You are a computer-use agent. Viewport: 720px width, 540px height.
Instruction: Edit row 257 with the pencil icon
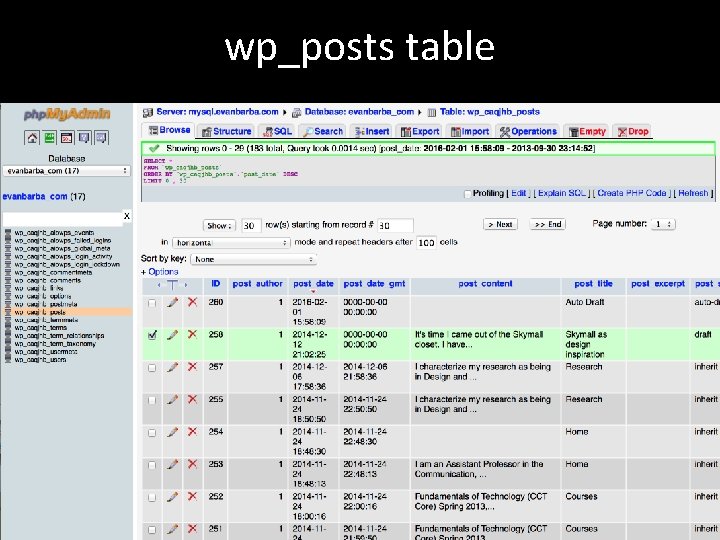173,367
